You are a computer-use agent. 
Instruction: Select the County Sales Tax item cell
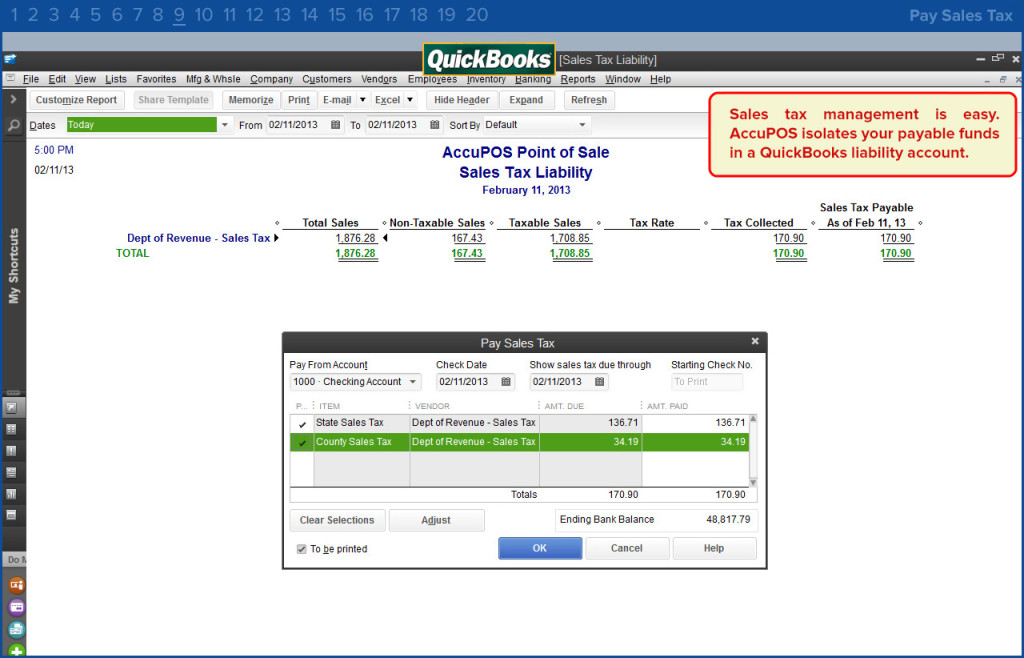362,442
